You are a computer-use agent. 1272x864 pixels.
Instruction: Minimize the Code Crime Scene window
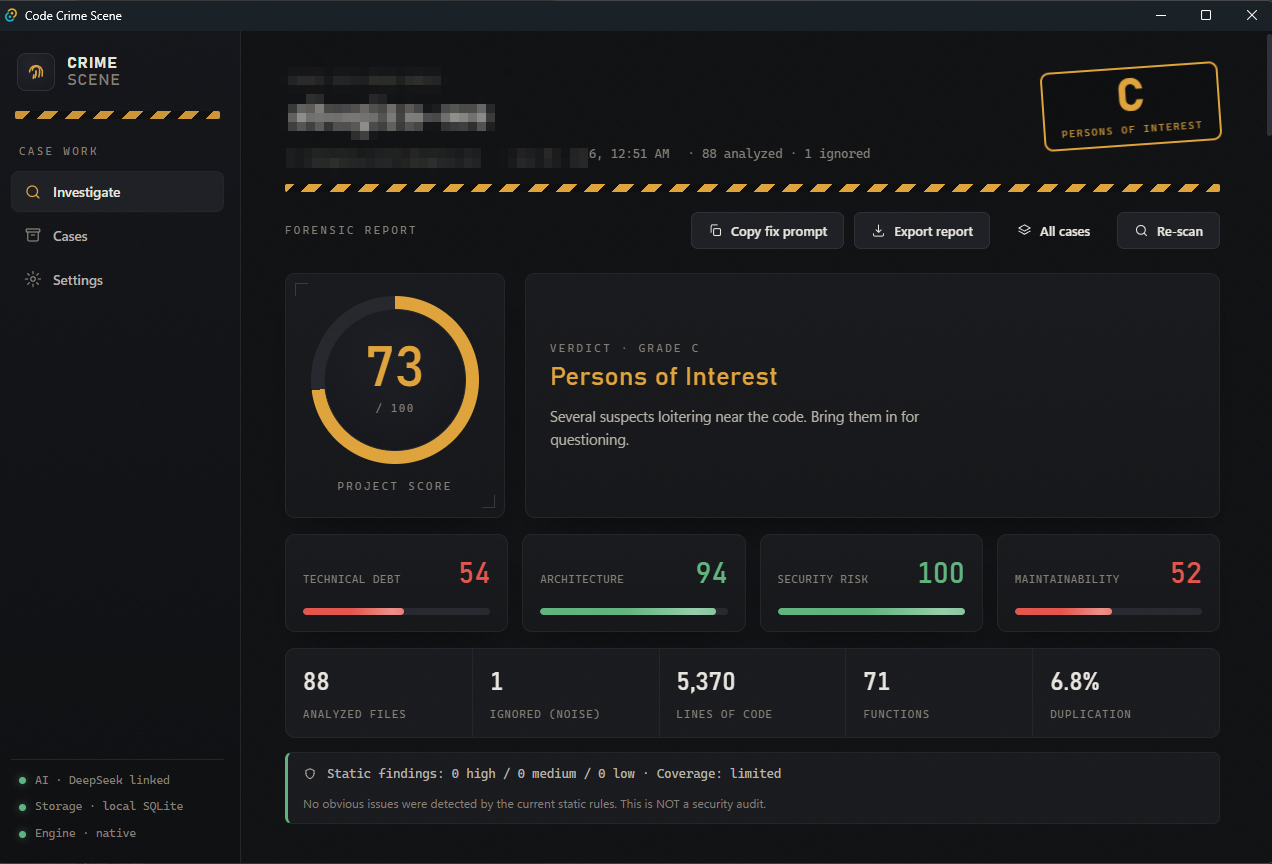tap(1162, 15)
